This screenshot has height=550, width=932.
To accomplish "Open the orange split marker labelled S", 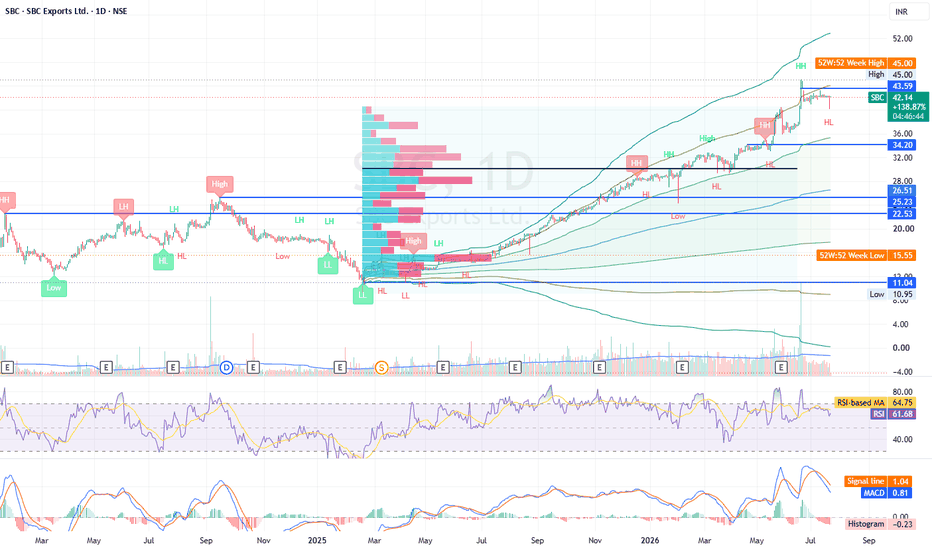I will (x=381, y=367).
